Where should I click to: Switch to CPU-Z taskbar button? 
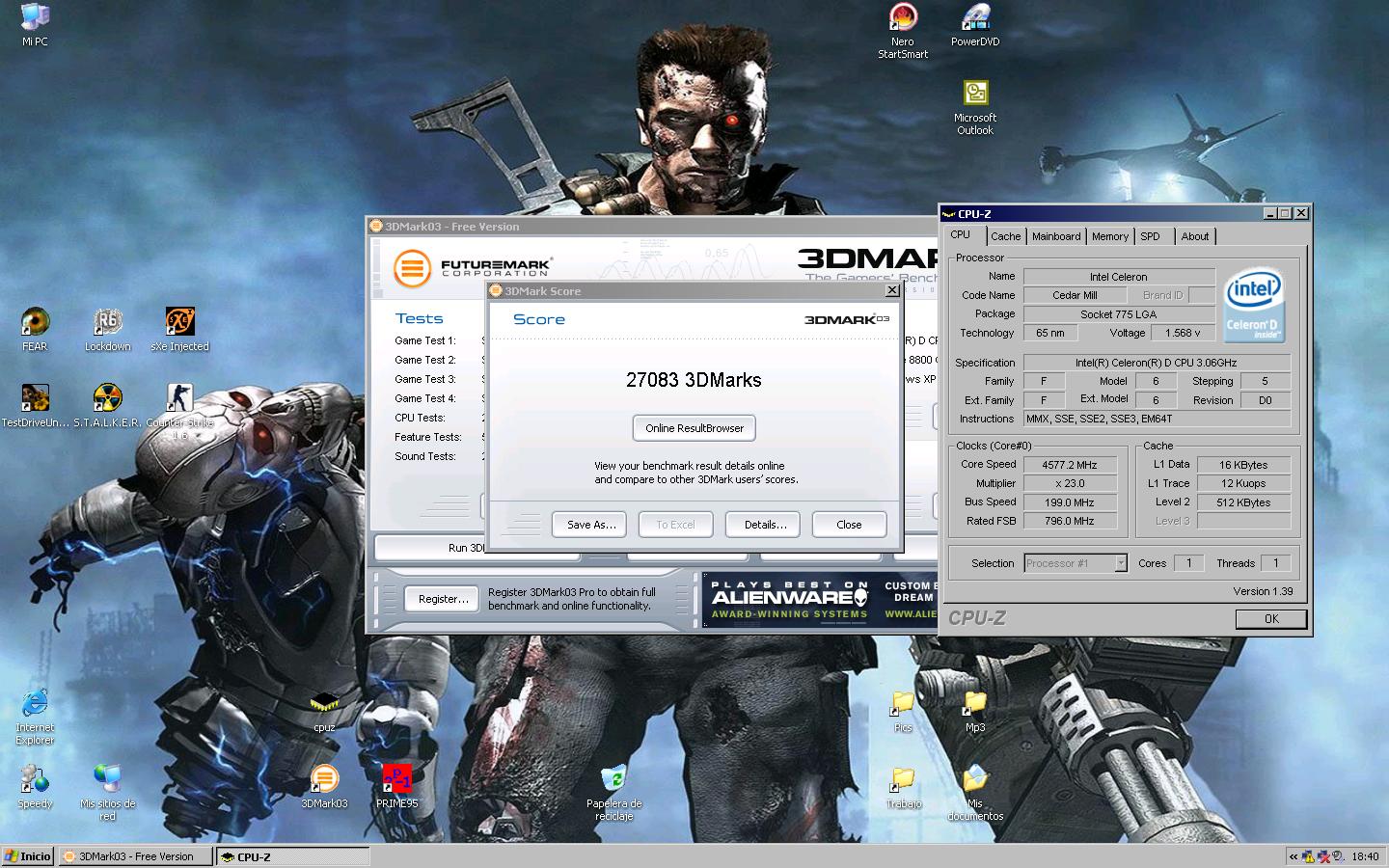tap(292, 856)
